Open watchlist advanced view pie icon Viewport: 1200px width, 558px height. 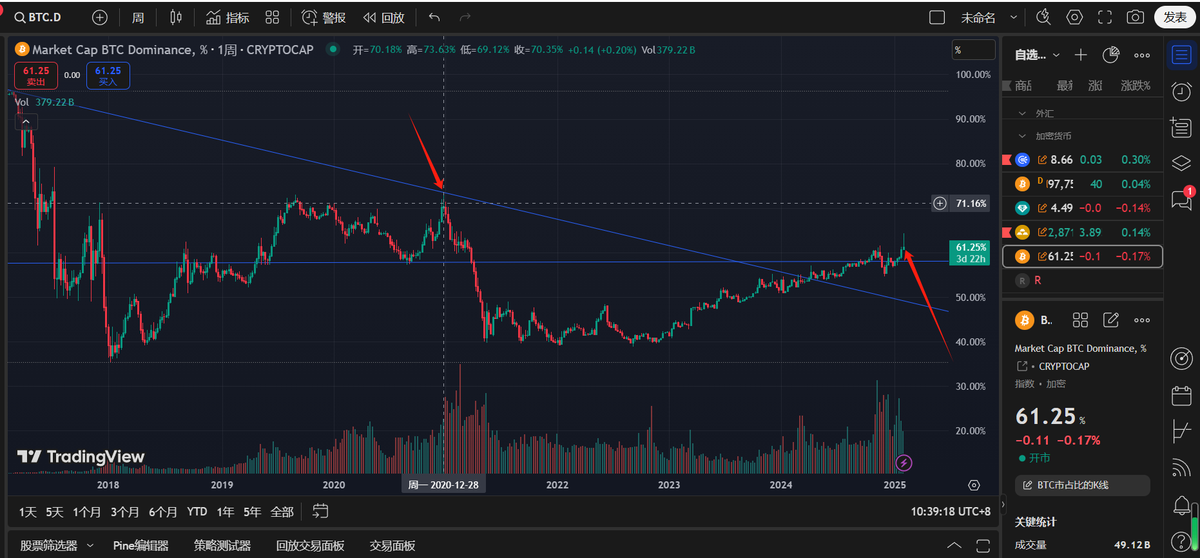point(1110,55)
